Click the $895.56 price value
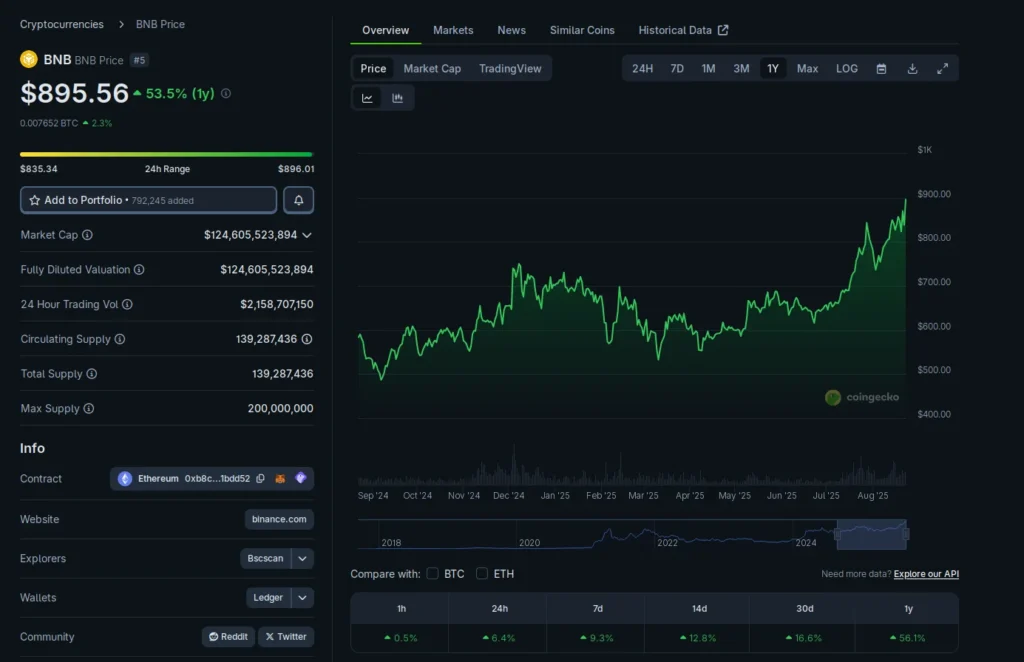Image resolution: width=1024 pixels, height=662 pixels. 74,93
